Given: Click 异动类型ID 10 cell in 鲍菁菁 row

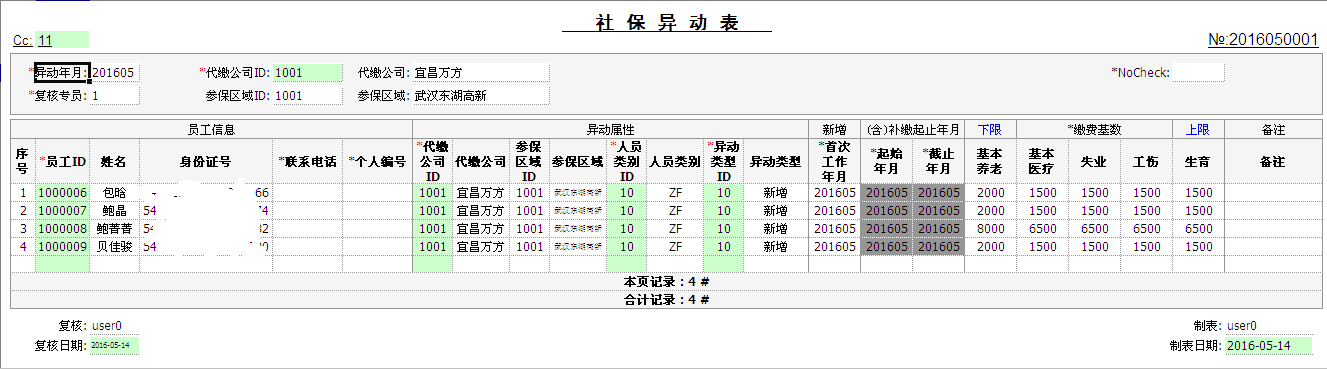Looking at the screenshot, I should pyautogui.click(x=723, y=229).
